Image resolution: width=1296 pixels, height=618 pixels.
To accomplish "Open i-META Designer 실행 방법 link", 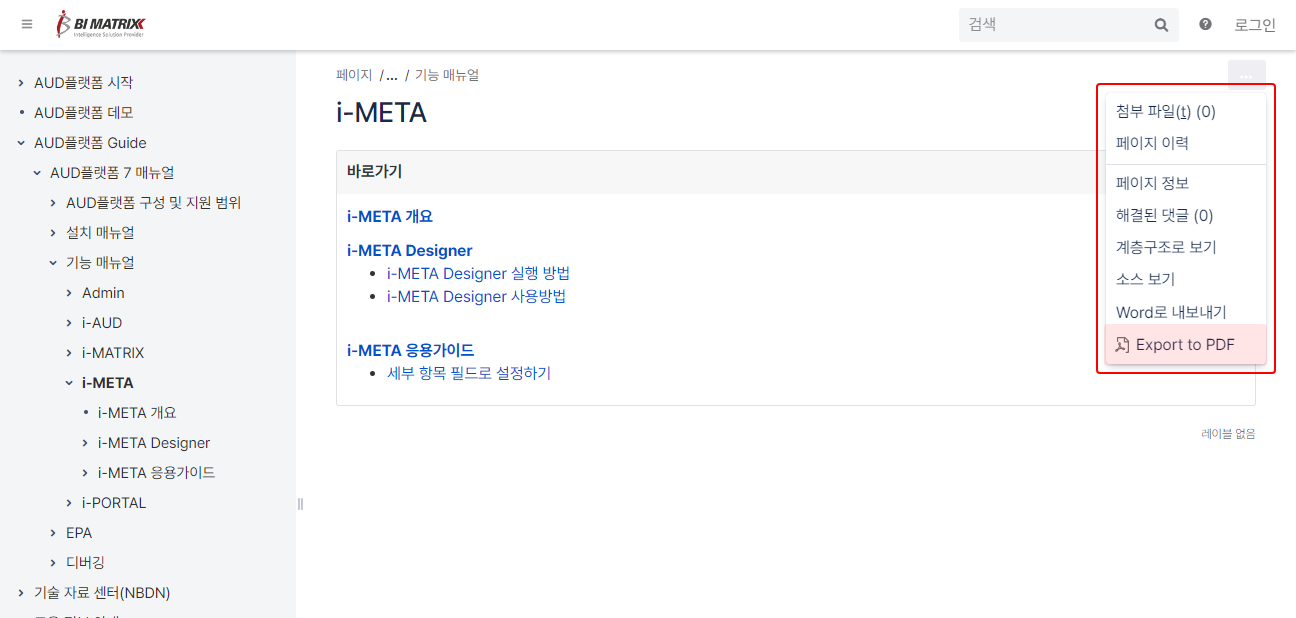I will coord(478,273).
